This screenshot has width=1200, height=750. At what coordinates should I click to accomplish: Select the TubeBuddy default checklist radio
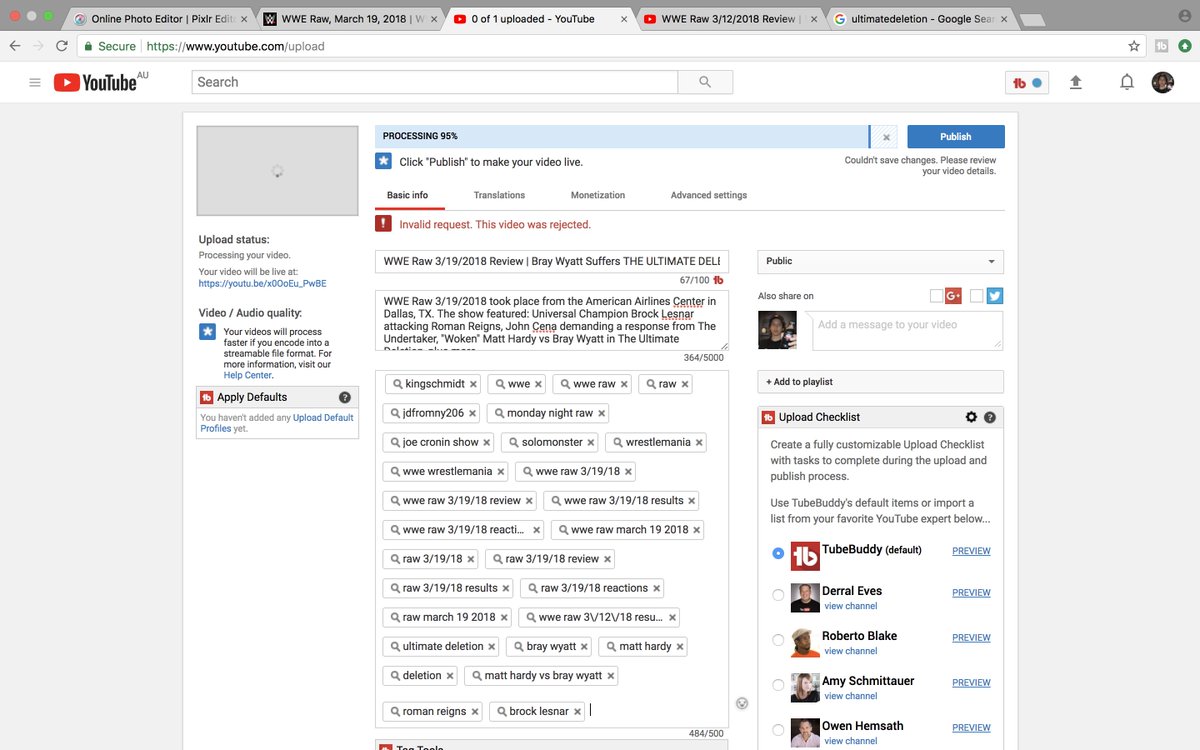[x=778, y=553]
